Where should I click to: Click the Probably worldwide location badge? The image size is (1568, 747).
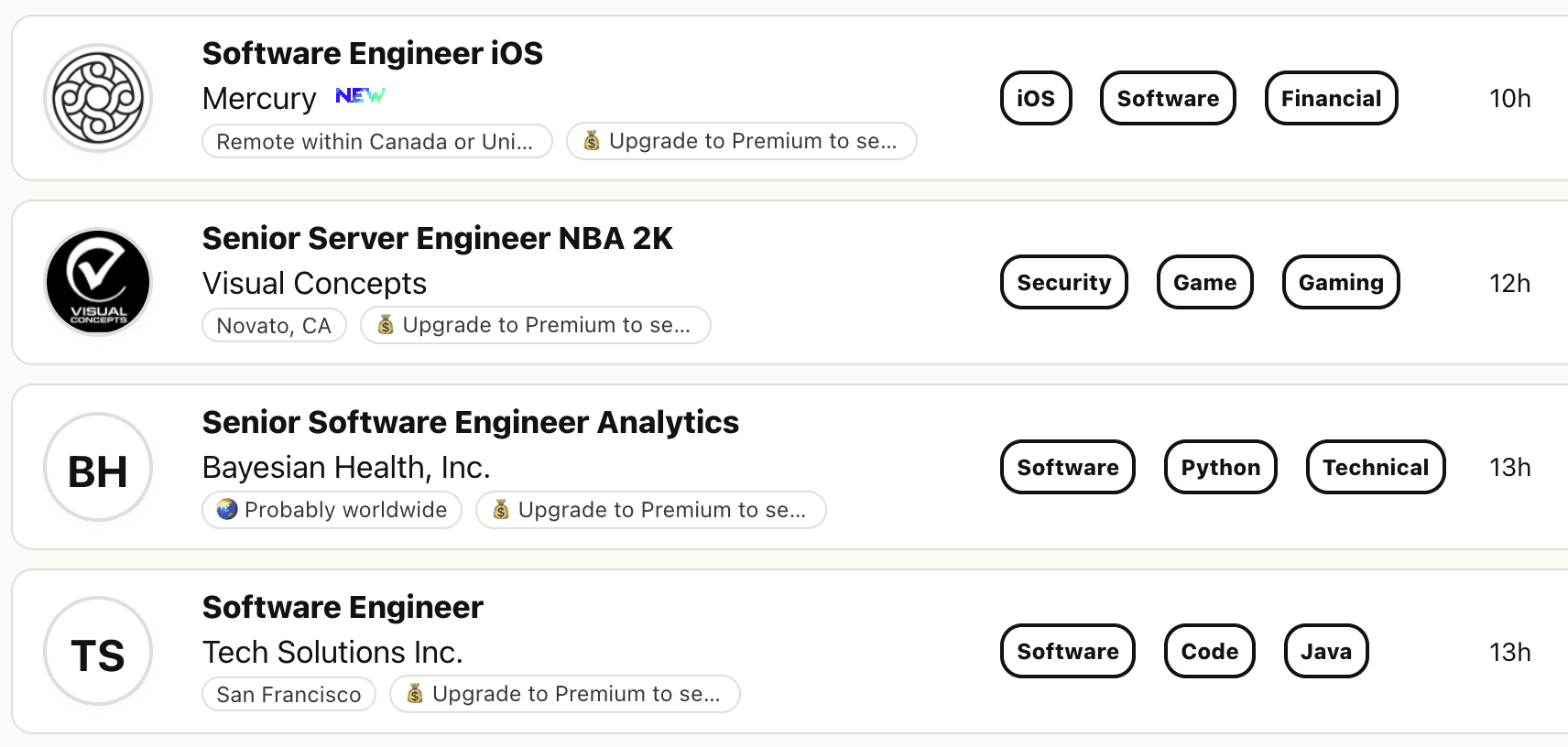(332, 510)
